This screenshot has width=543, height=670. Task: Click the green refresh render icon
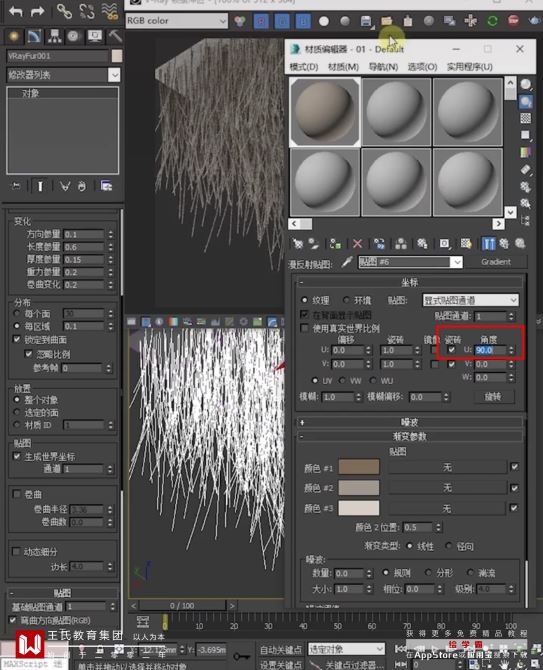(x=492, y=21)
